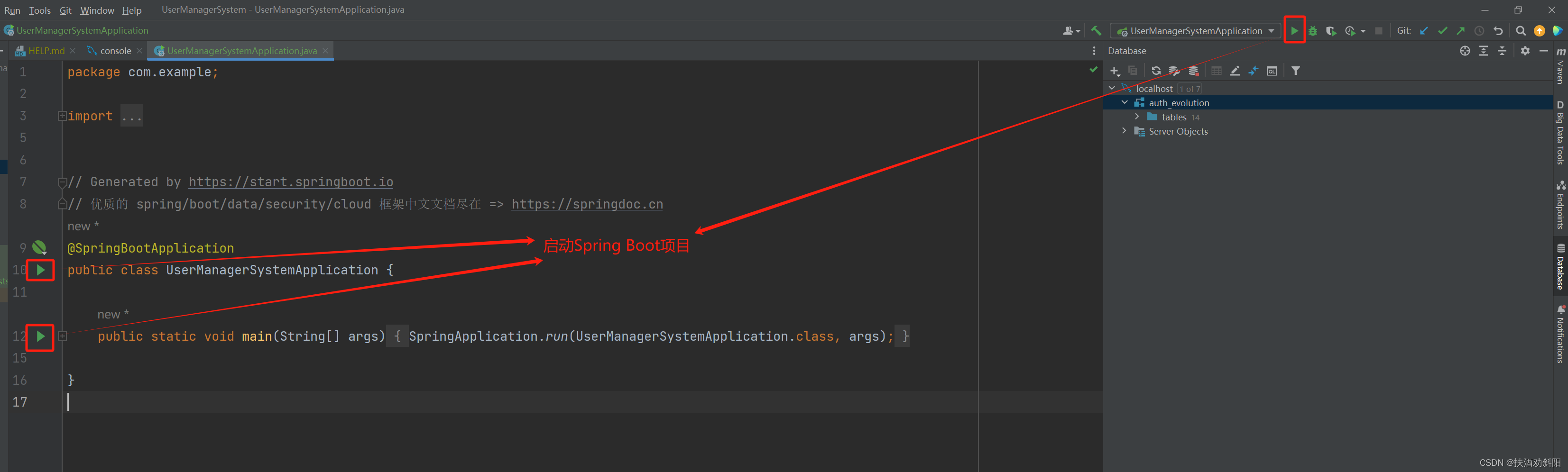This screenshot has height=472, width=1568.
Task: Open Database panel settings gear
Action: pyautogui.click(x=1525, y=51)
